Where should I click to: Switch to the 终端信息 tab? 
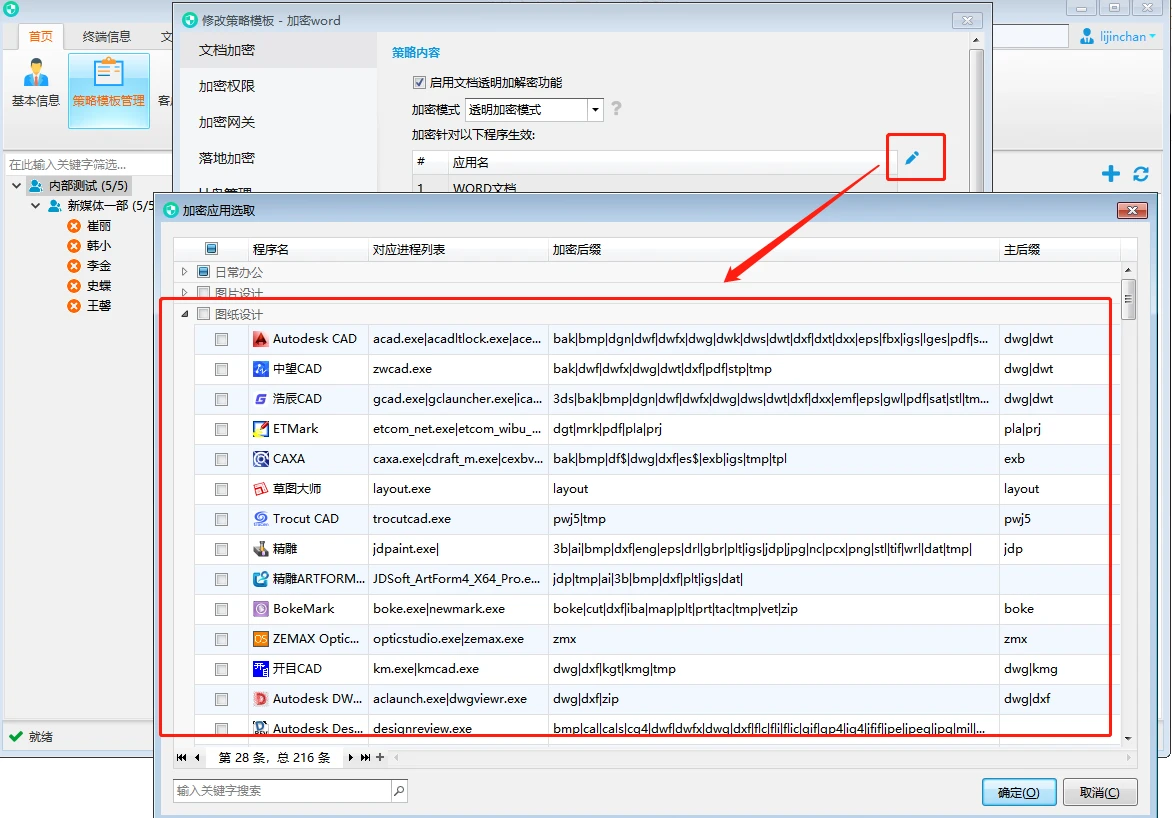point(106,37)
